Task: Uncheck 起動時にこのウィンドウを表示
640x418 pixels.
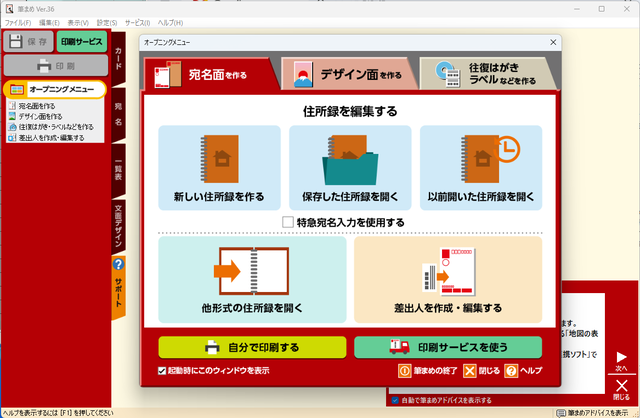Action: pos(162,371)
